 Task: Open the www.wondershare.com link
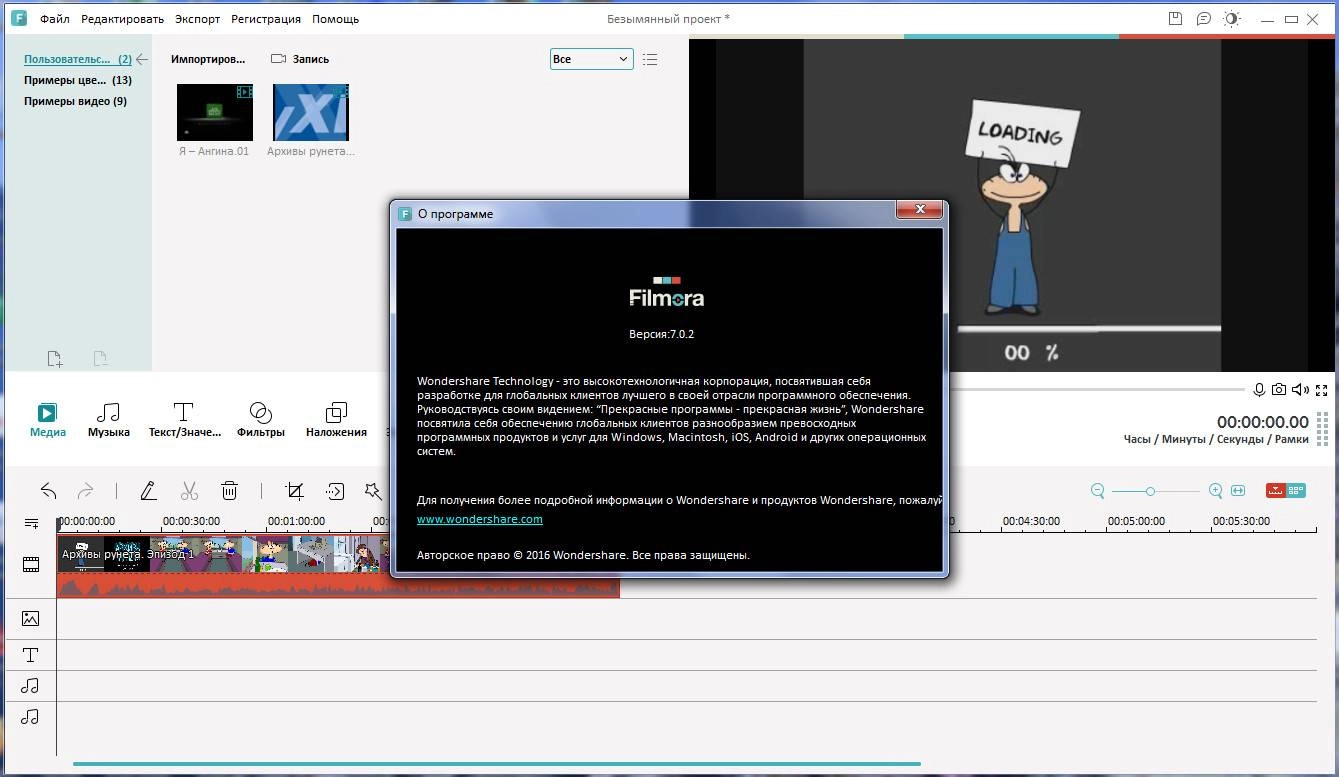[480, 519]
